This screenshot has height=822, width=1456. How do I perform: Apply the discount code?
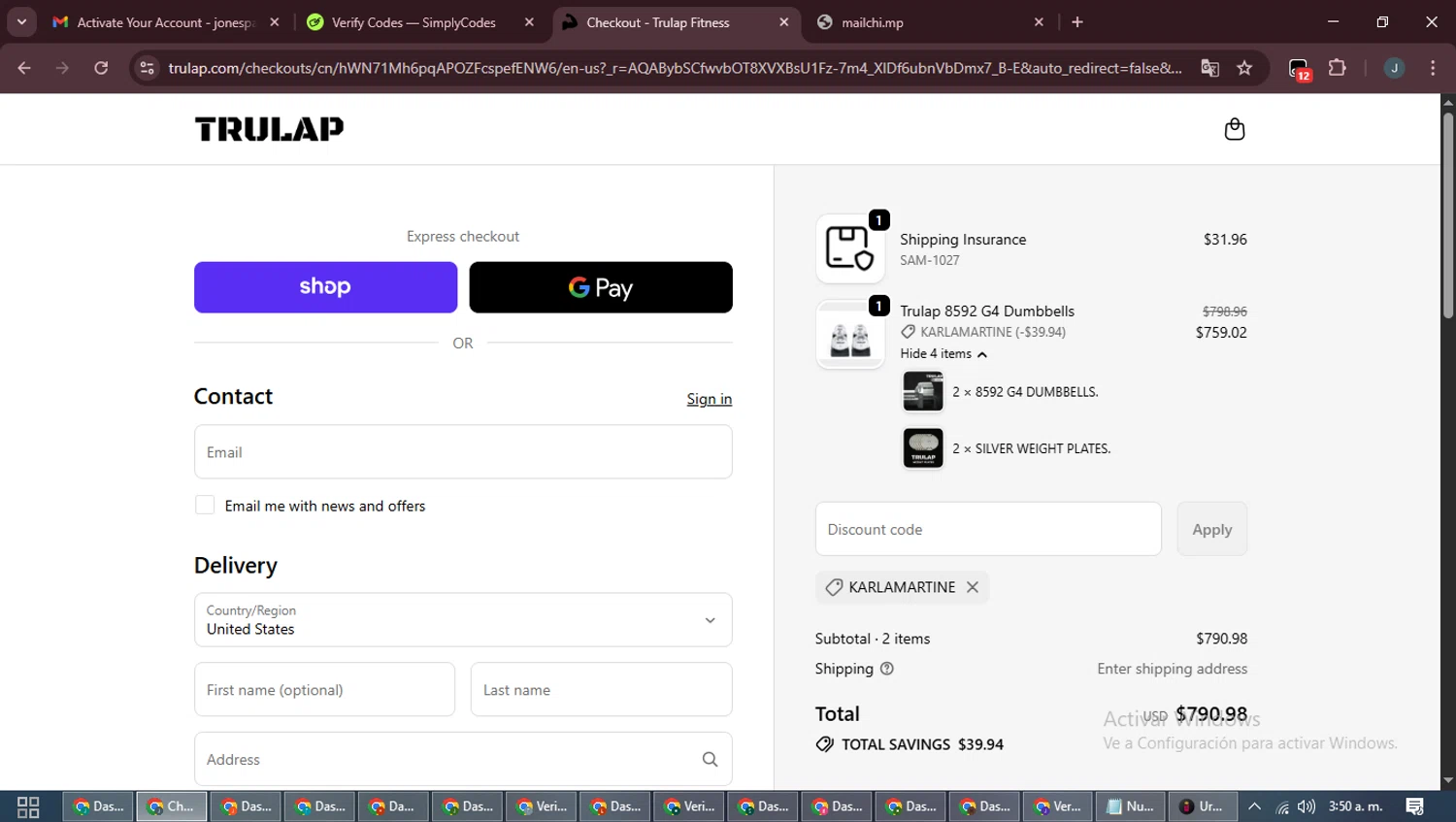click(x=1211, y=529)
